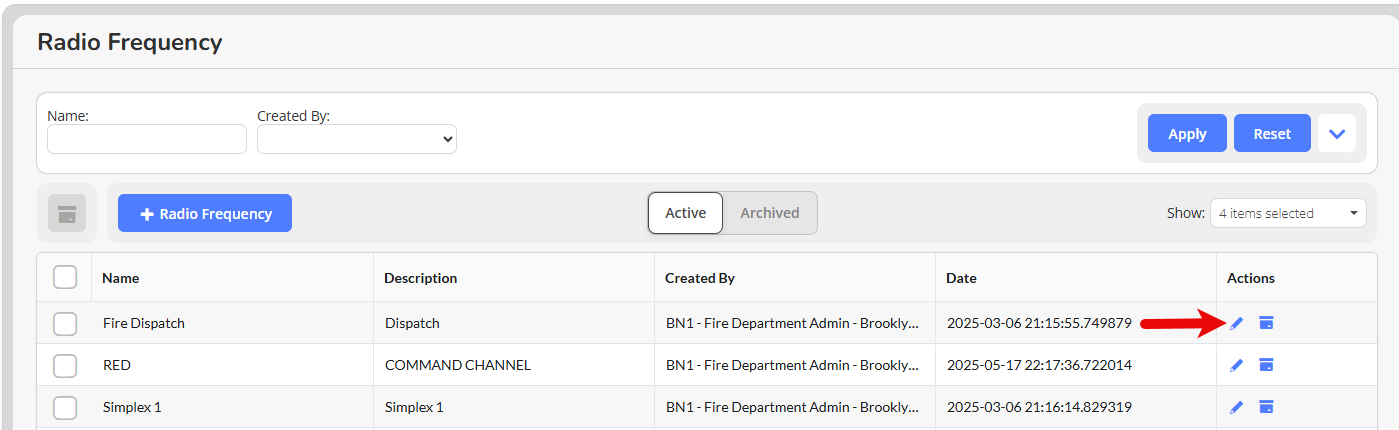Image resolution: width=1399 pixels, height=430 pixels.
Task: Click the Reset button
Action: [1272, 133]
